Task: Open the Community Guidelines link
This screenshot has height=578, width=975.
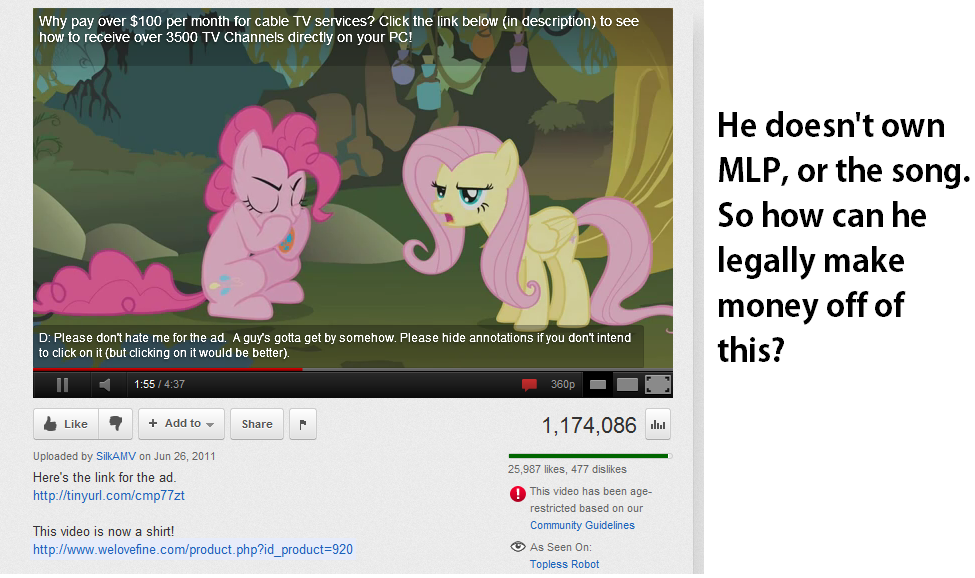Action: [582, 525]
